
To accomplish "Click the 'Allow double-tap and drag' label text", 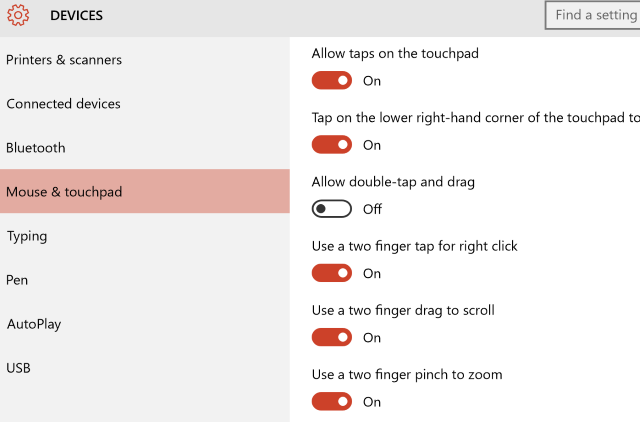I will [393, 182].
